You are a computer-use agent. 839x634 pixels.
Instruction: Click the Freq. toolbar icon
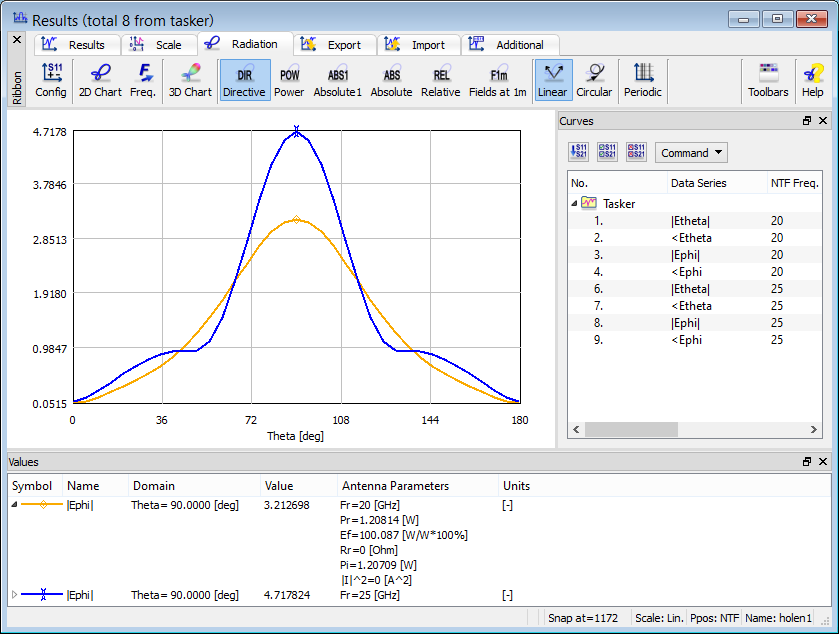pyautogui.click(x=143, y=80)
